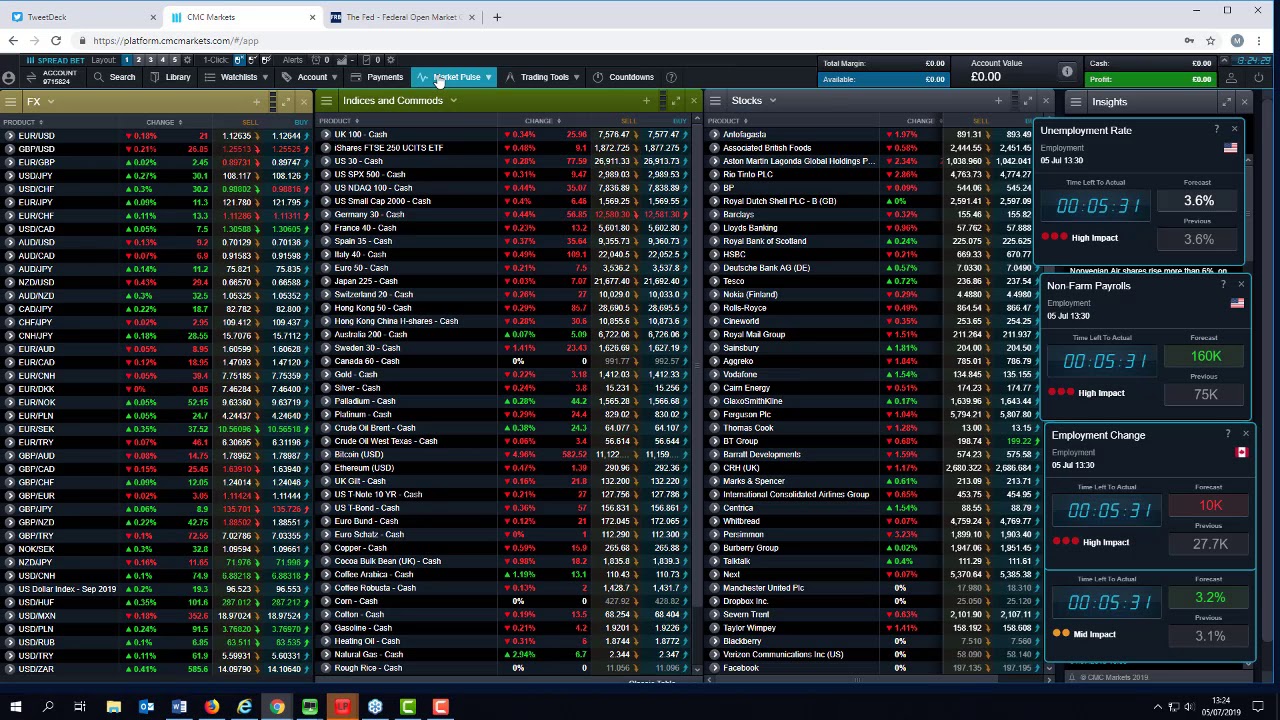Open the Indices and Commods panel menu icon

point(326,101)
